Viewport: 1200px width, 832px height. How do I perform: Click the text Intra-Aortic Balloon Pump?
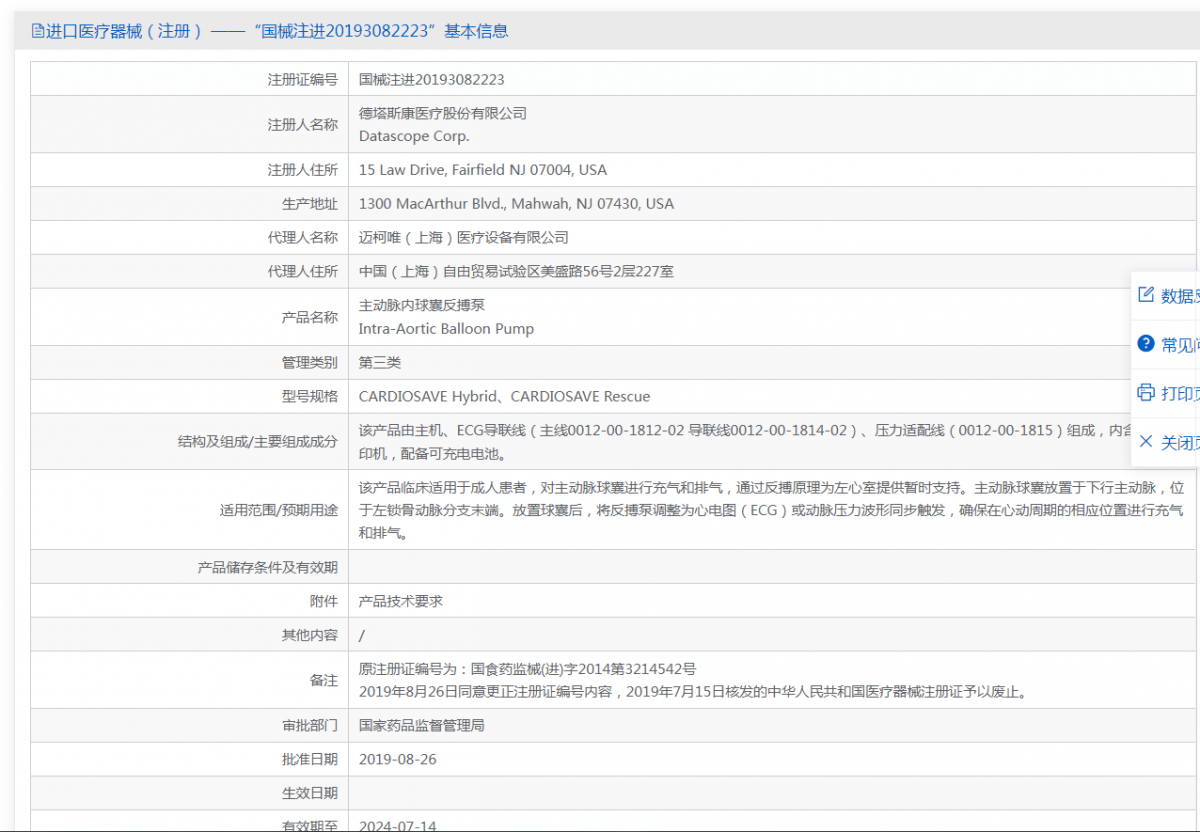point(446,329)
